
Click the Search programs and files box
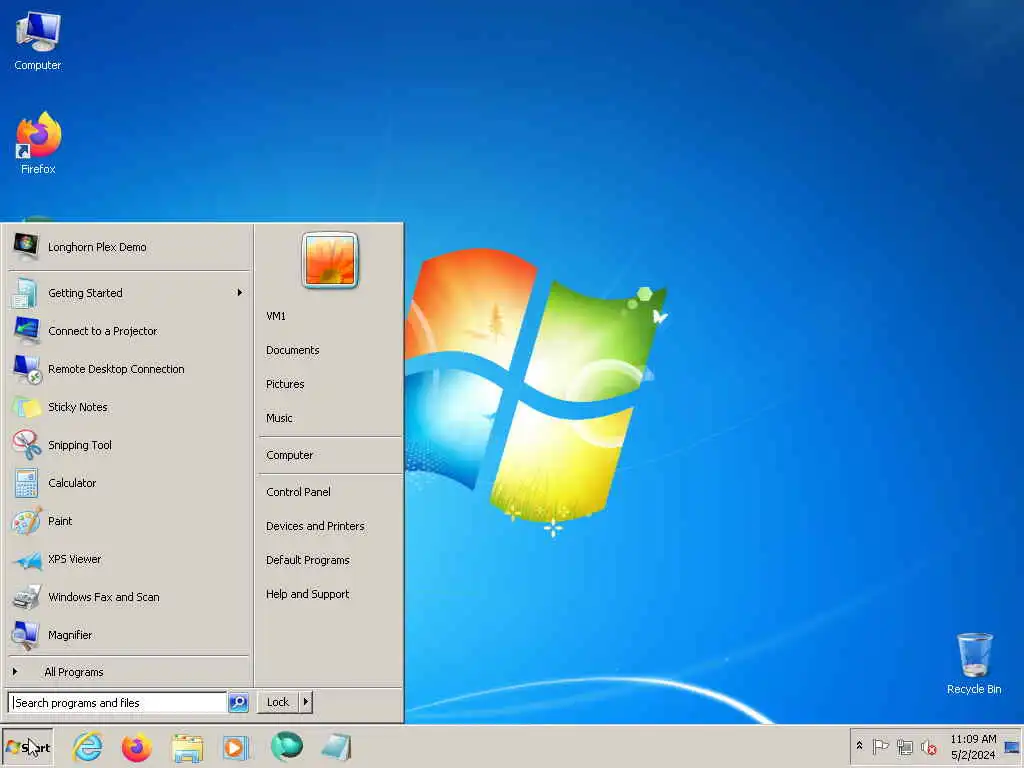tap(118, 703)
